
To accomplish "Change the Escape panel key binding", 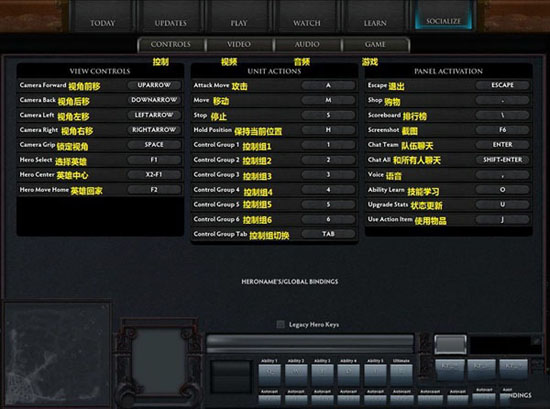I will (502, 85).
